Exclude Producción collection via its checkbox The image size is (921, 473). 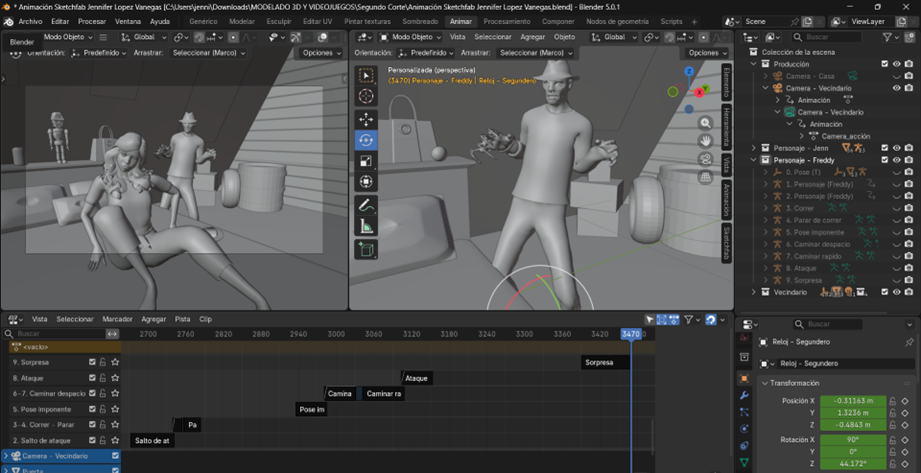click(884, 64)
